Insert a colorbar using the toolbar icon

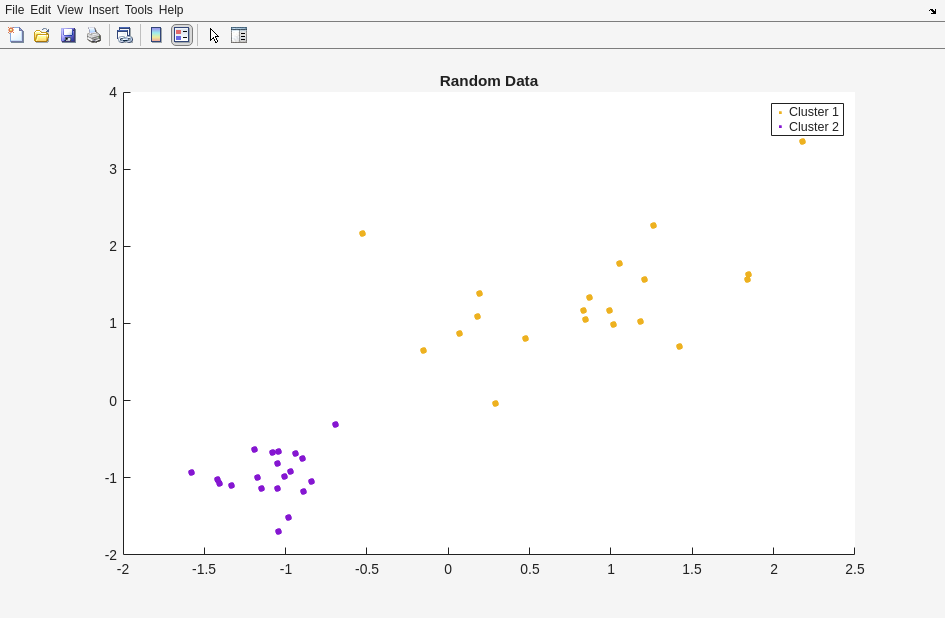(x=156, y=35)
